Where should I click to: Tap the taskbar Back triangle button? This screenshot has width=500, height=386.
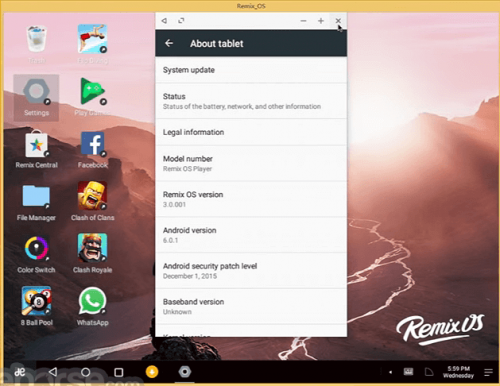pyautogui.click(x=53, y=372)
